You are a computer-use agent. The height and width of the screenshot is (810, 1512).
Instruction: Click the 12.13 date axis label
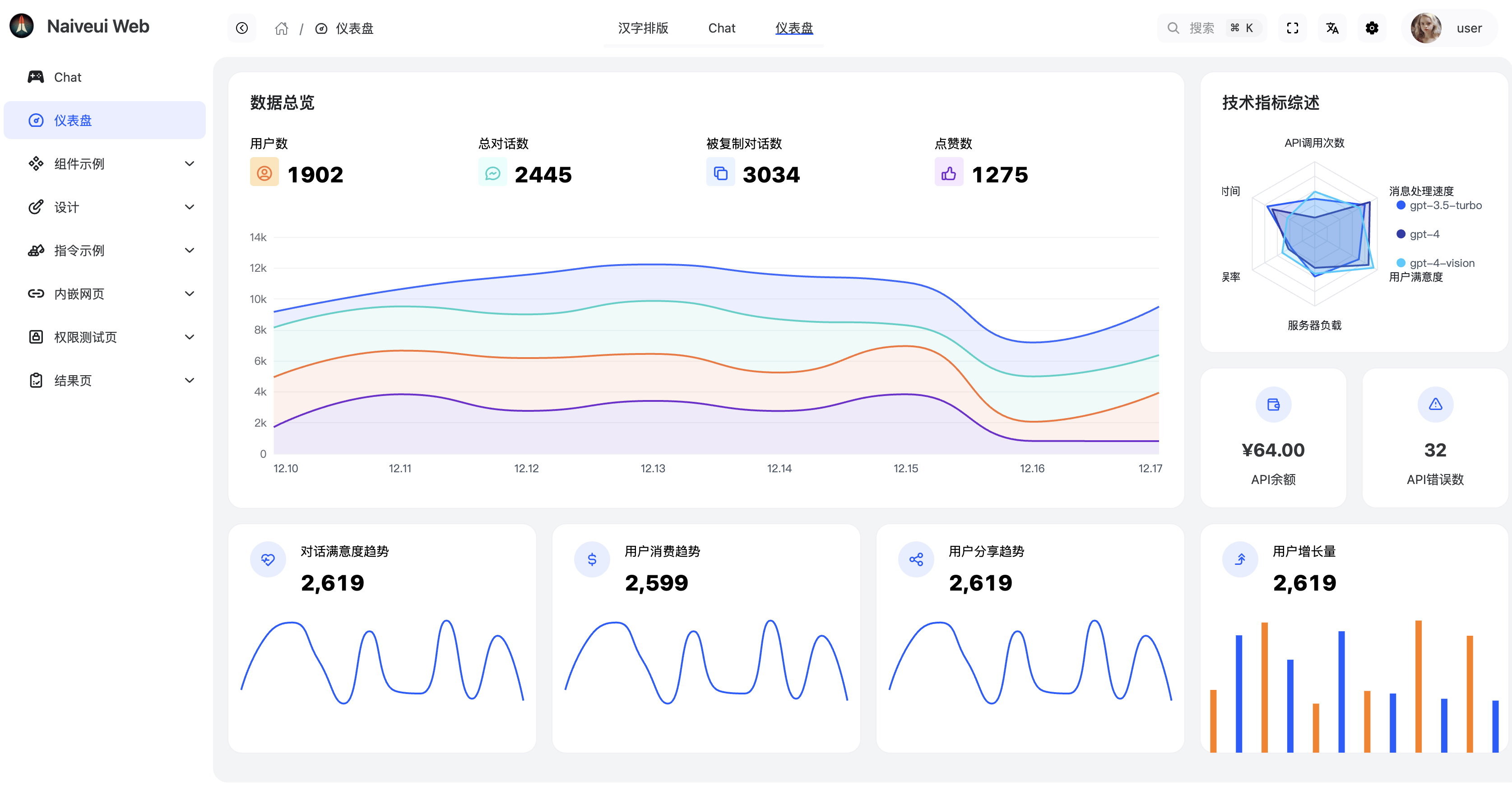coord(653,468)
